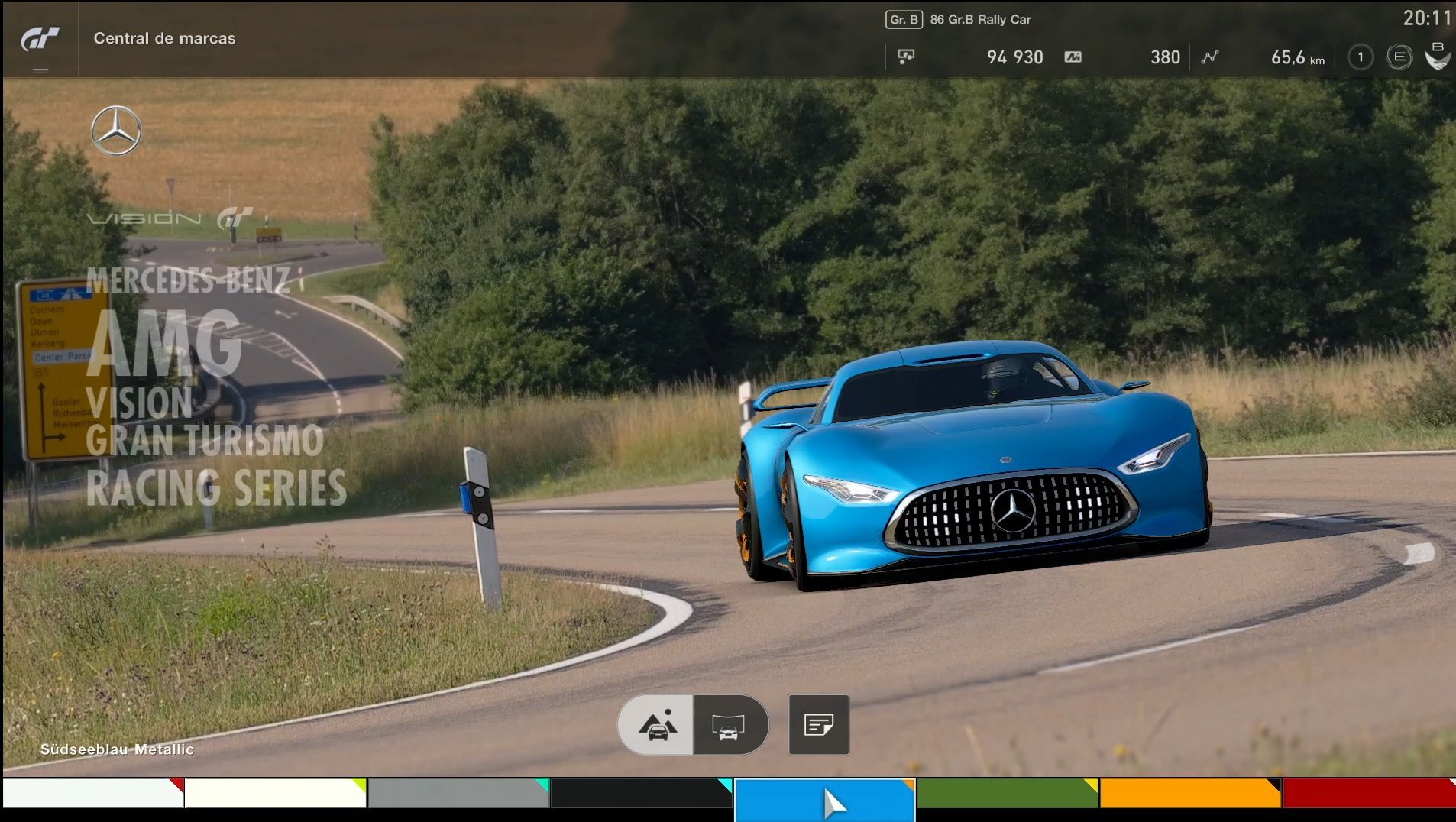The width and height of the screenshot is (1456, 822).
Task: Select the black paint color swatch
Action: pyautogui.click(x=640, y=793)
